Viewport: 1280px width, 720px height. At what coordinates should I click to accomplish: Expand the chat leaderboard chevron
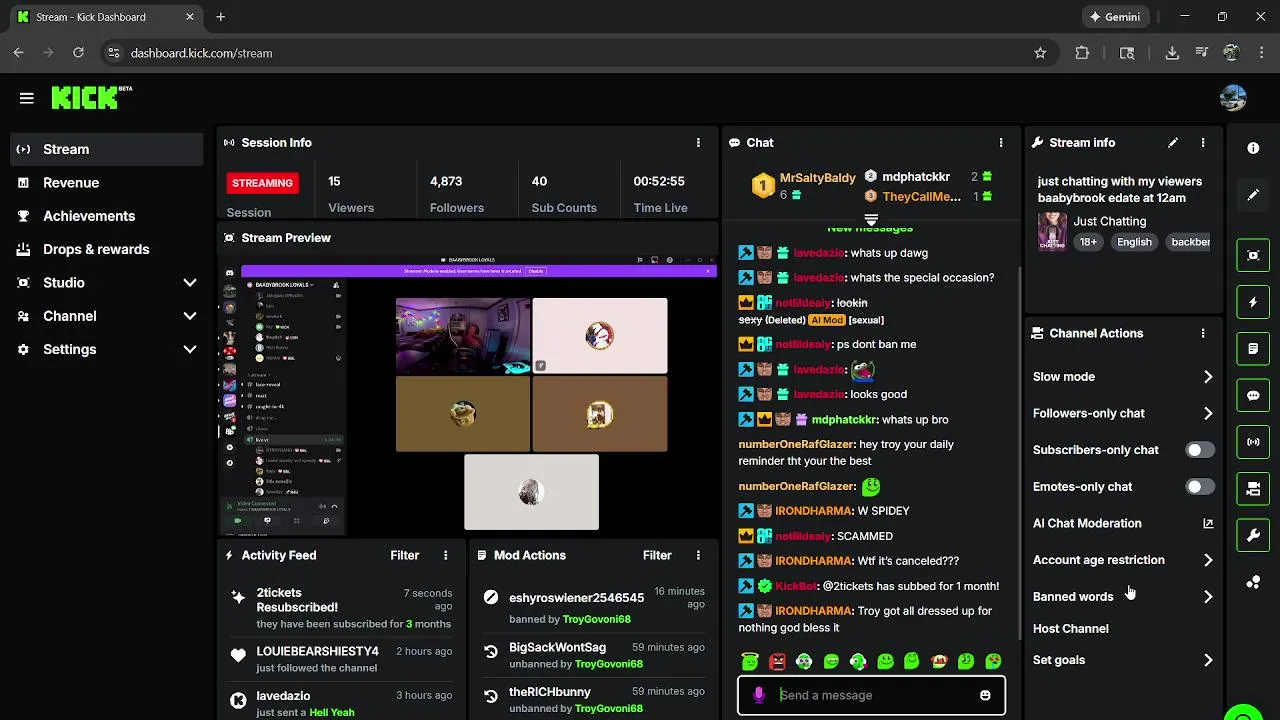click(x=871, y=220)
